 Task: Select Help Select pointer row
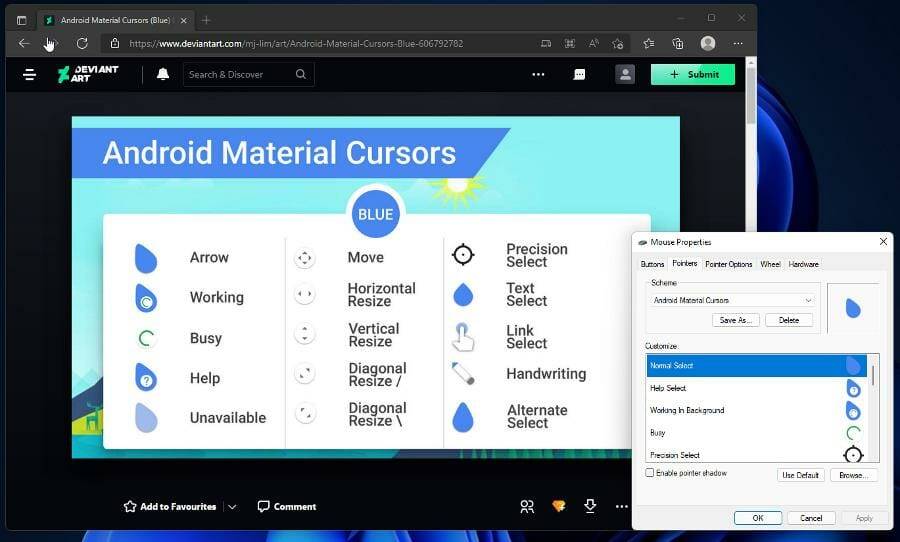point(757,389)
